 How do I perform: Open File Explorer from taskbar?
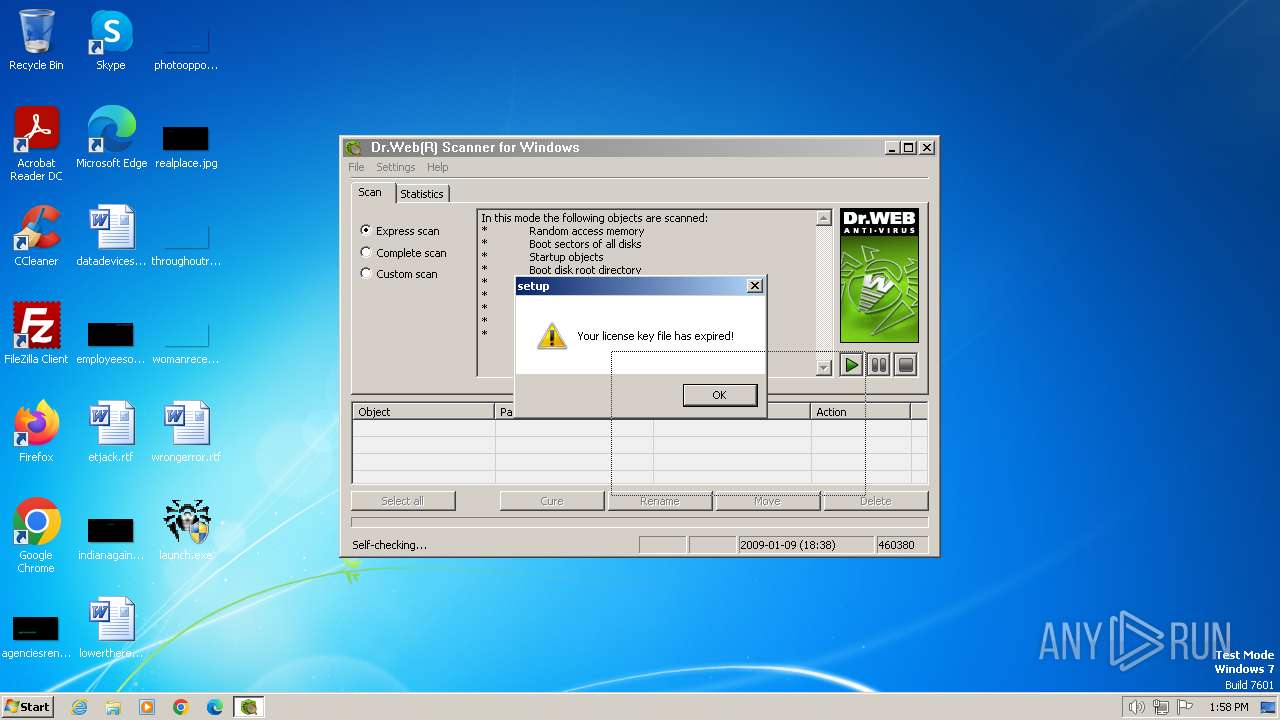[113, 707]
